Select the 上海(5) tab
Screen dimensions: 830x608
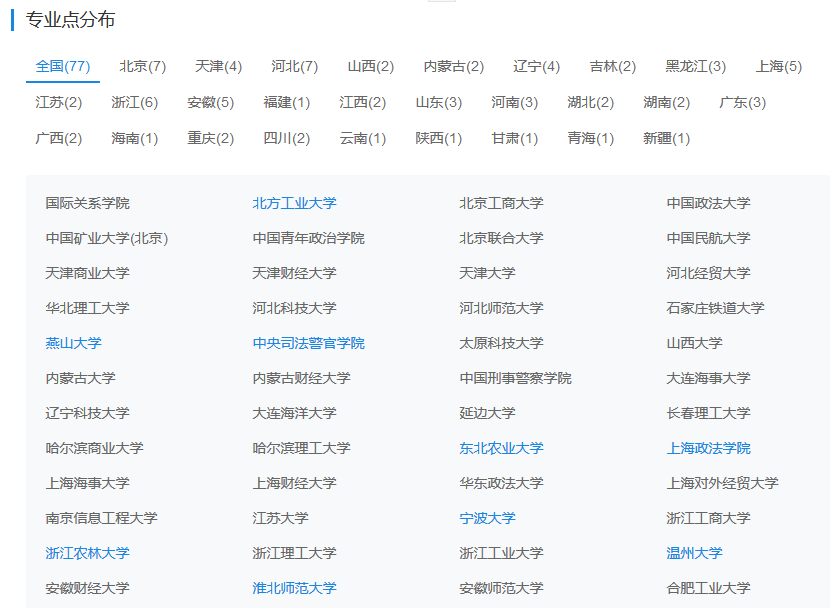pos(778,67)
